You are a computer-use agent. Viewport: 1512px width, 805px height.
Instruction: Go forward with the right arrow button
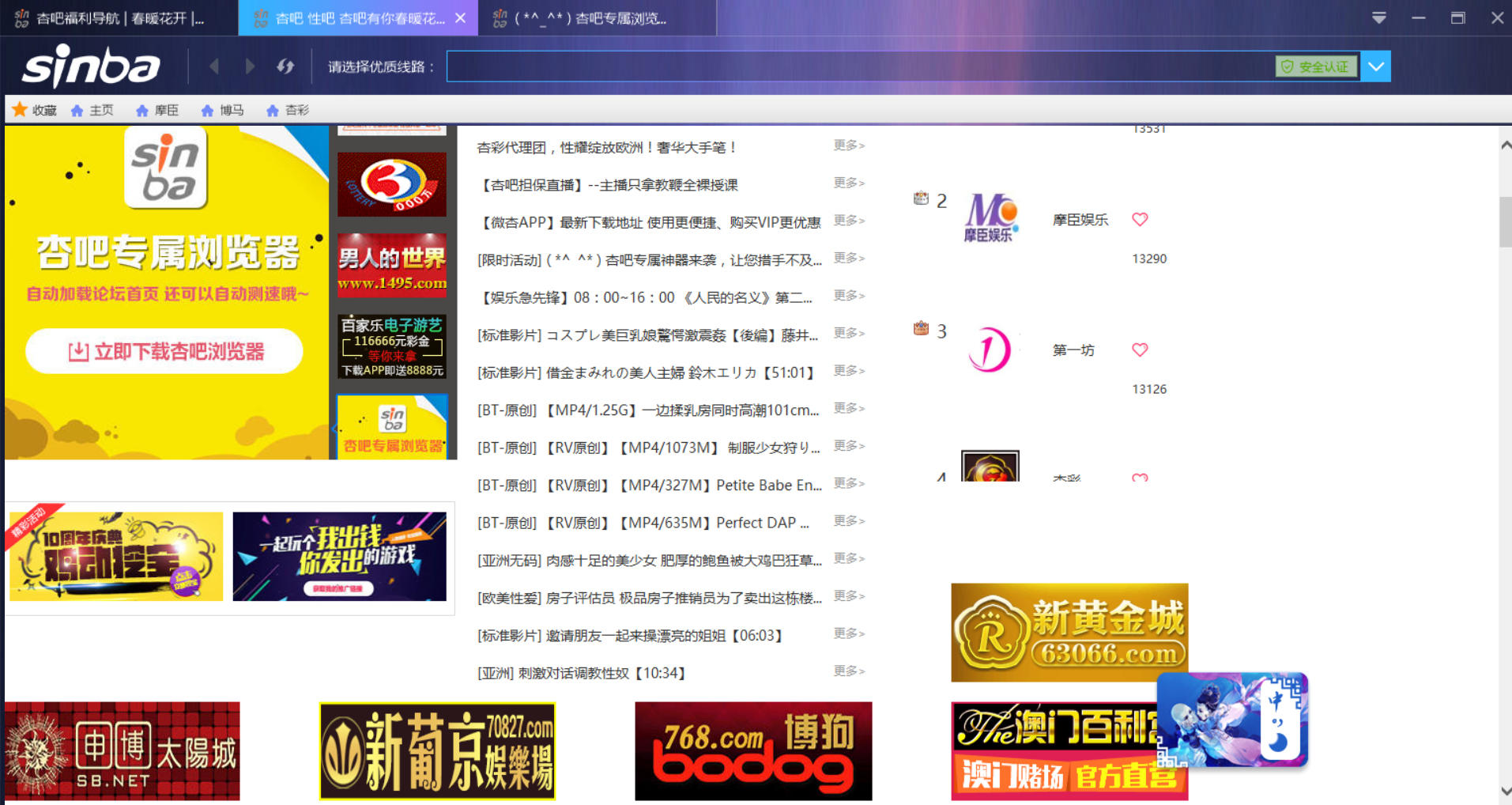tap(250, 66)
